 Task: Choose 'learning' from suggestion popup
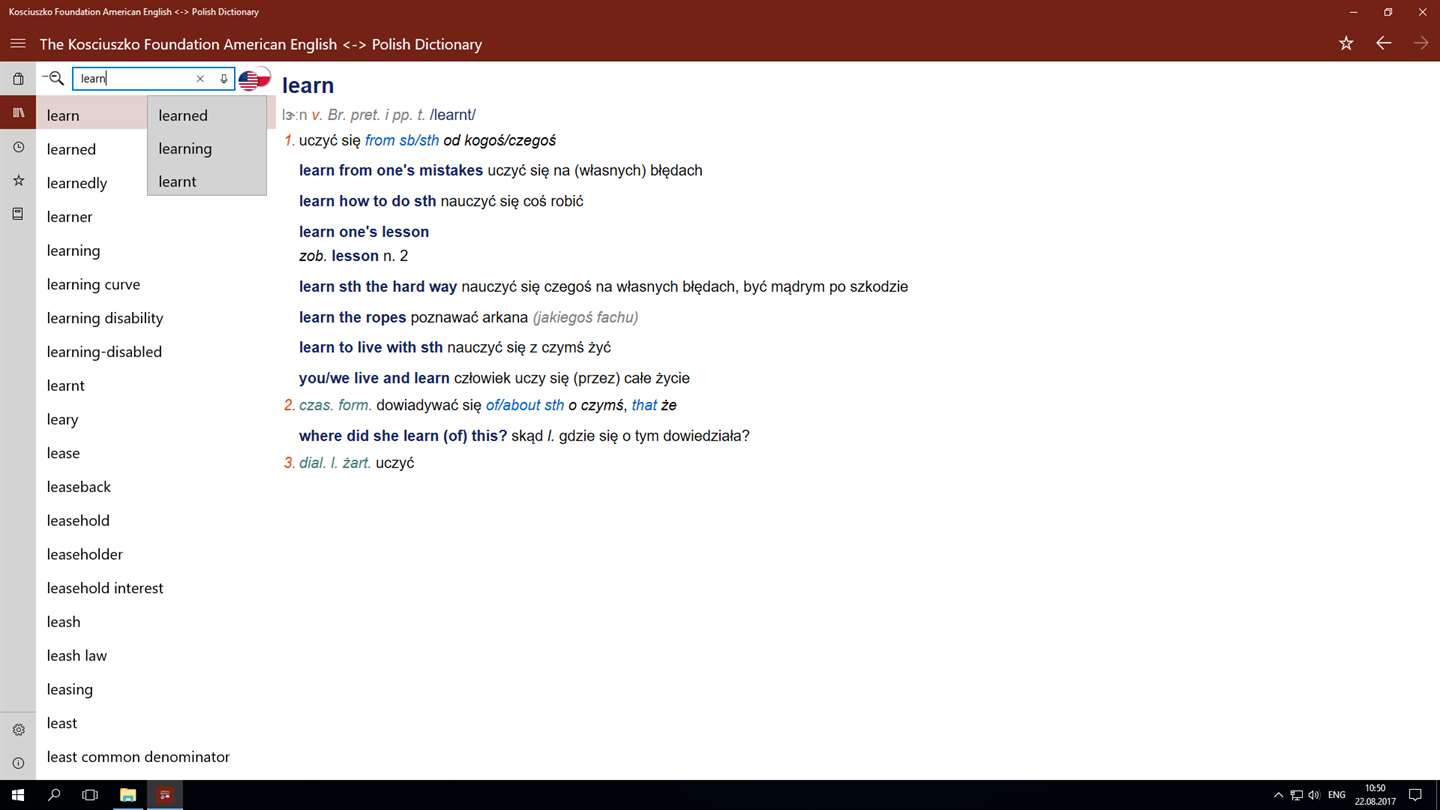pyautogui.click(x=207, y=148)
